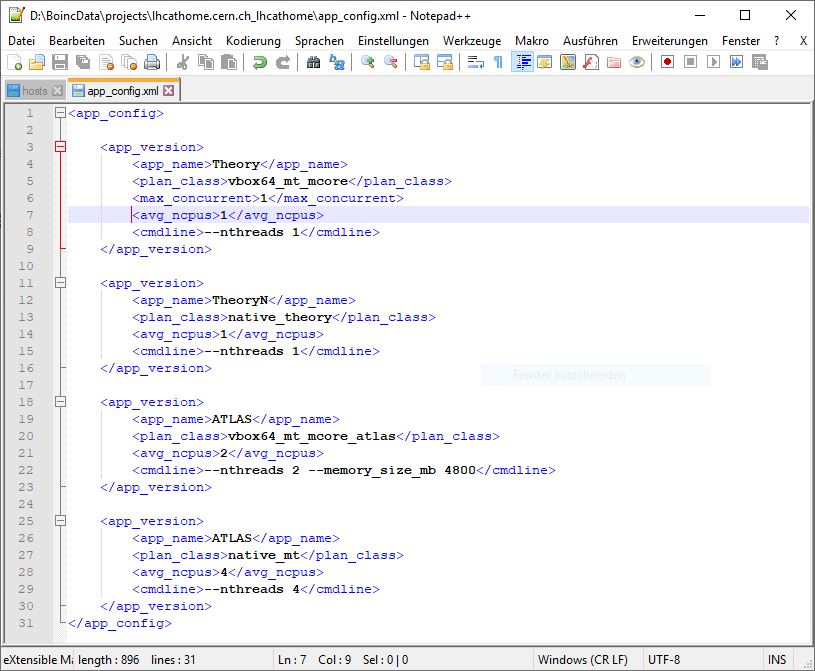
Task: Open the Replace dialog icon
Action: 336,62
